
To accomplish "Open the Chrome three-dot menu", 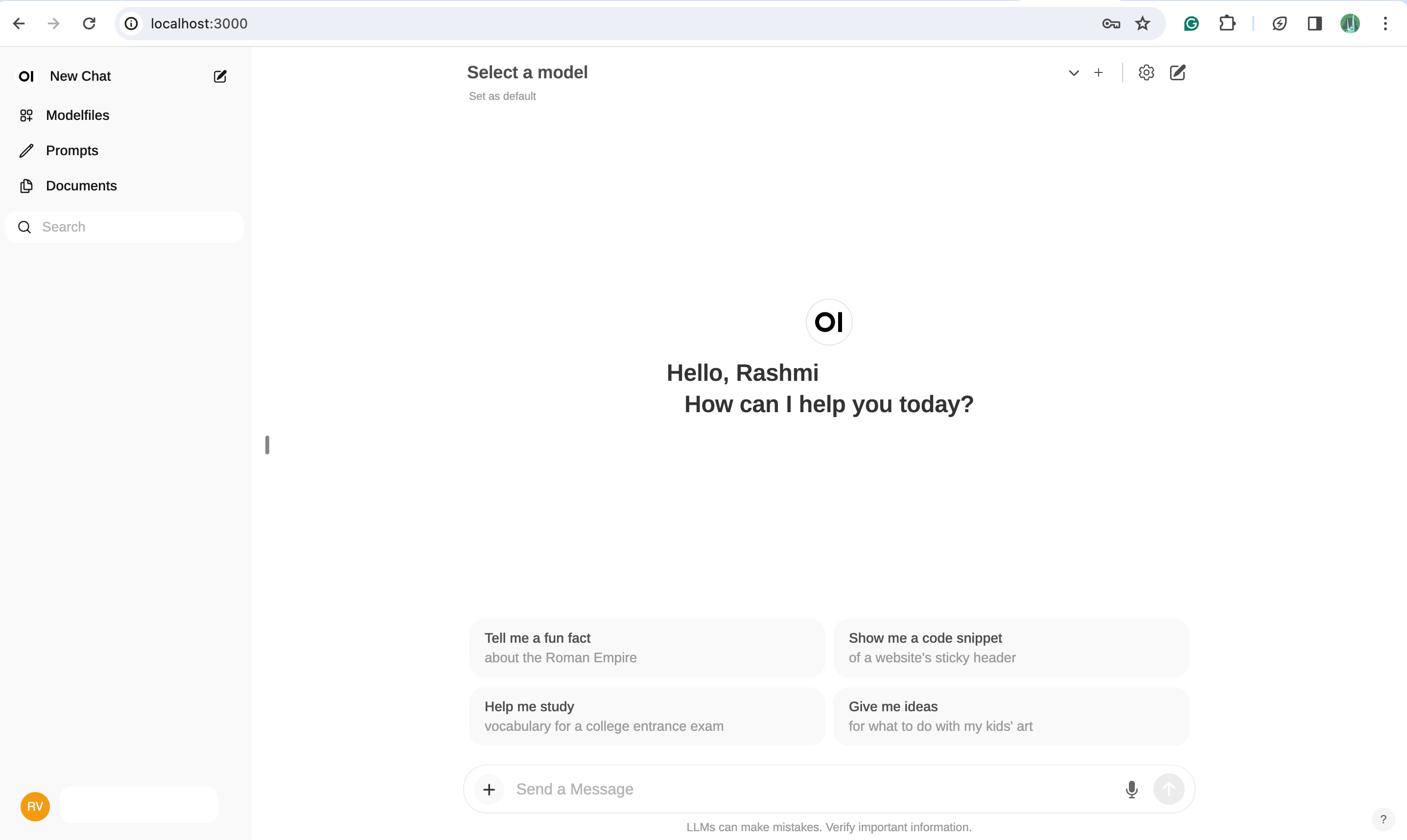I will tap(1385, 23).
